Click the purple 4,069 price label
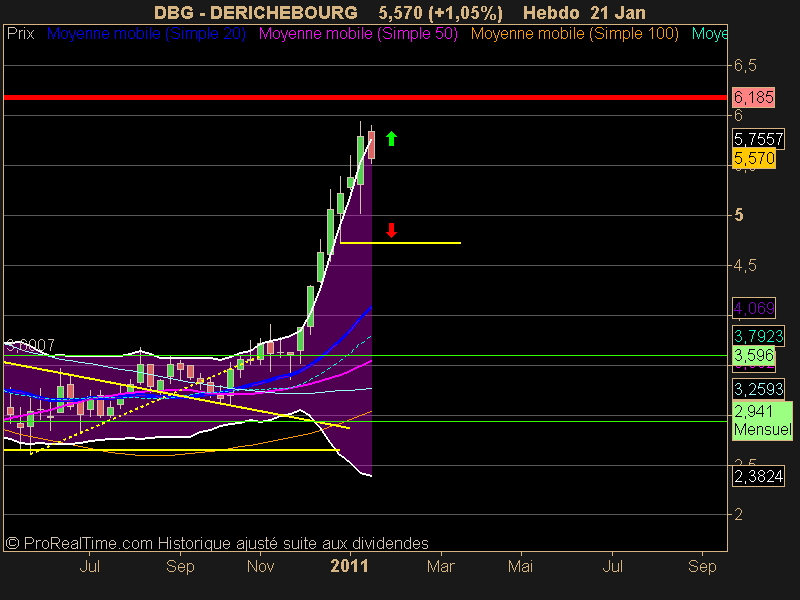 coord(754,308)
